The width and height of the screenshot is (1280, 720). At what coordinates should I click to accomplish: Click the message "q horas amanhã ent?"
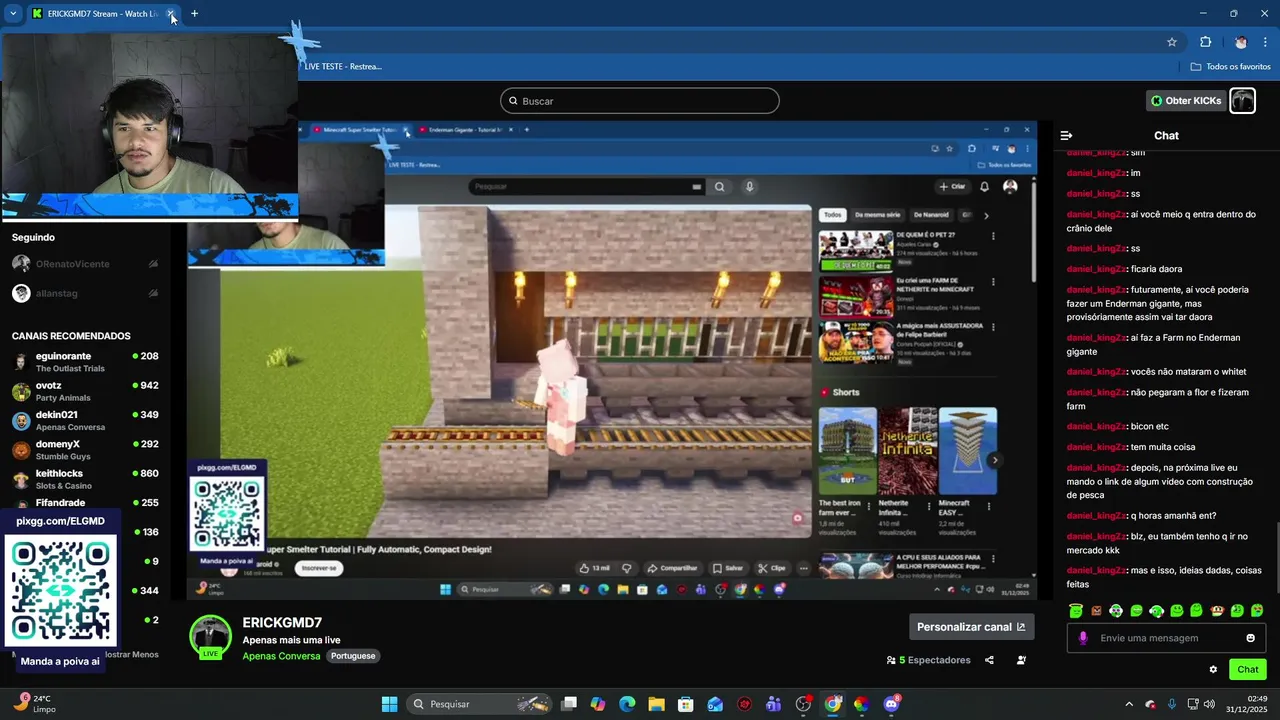[x=1173, y=516]
